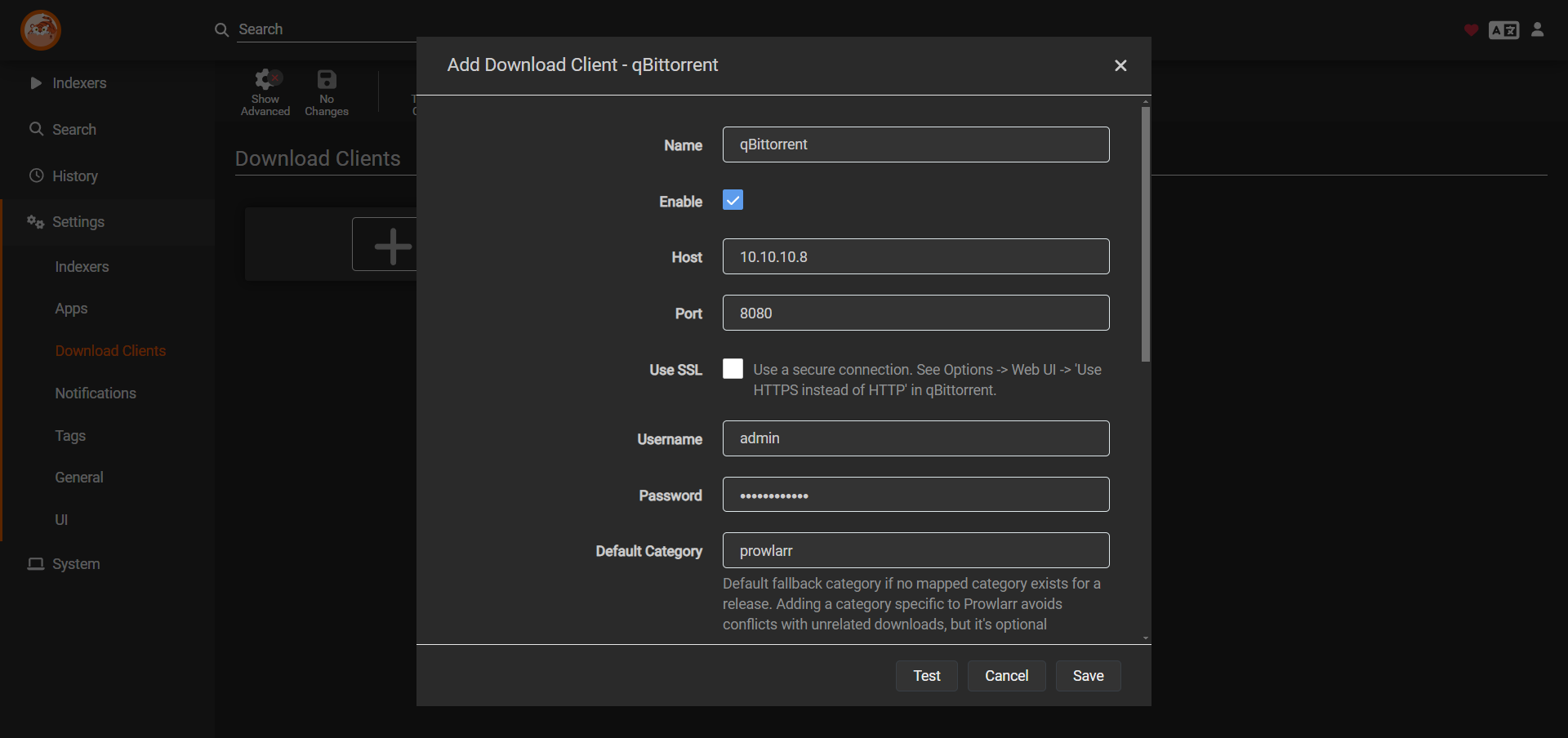The height and width of the screenshot is (738, 1568).
Task: Click the donate heart icon
Action: coord(1471,30)
